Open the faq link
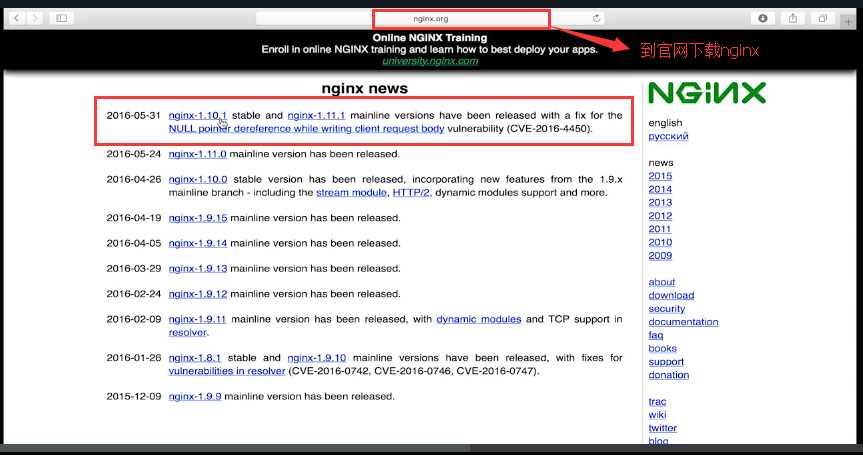This screenshot has height=455, width=863. pyautogui.click(x=656, y=335)
